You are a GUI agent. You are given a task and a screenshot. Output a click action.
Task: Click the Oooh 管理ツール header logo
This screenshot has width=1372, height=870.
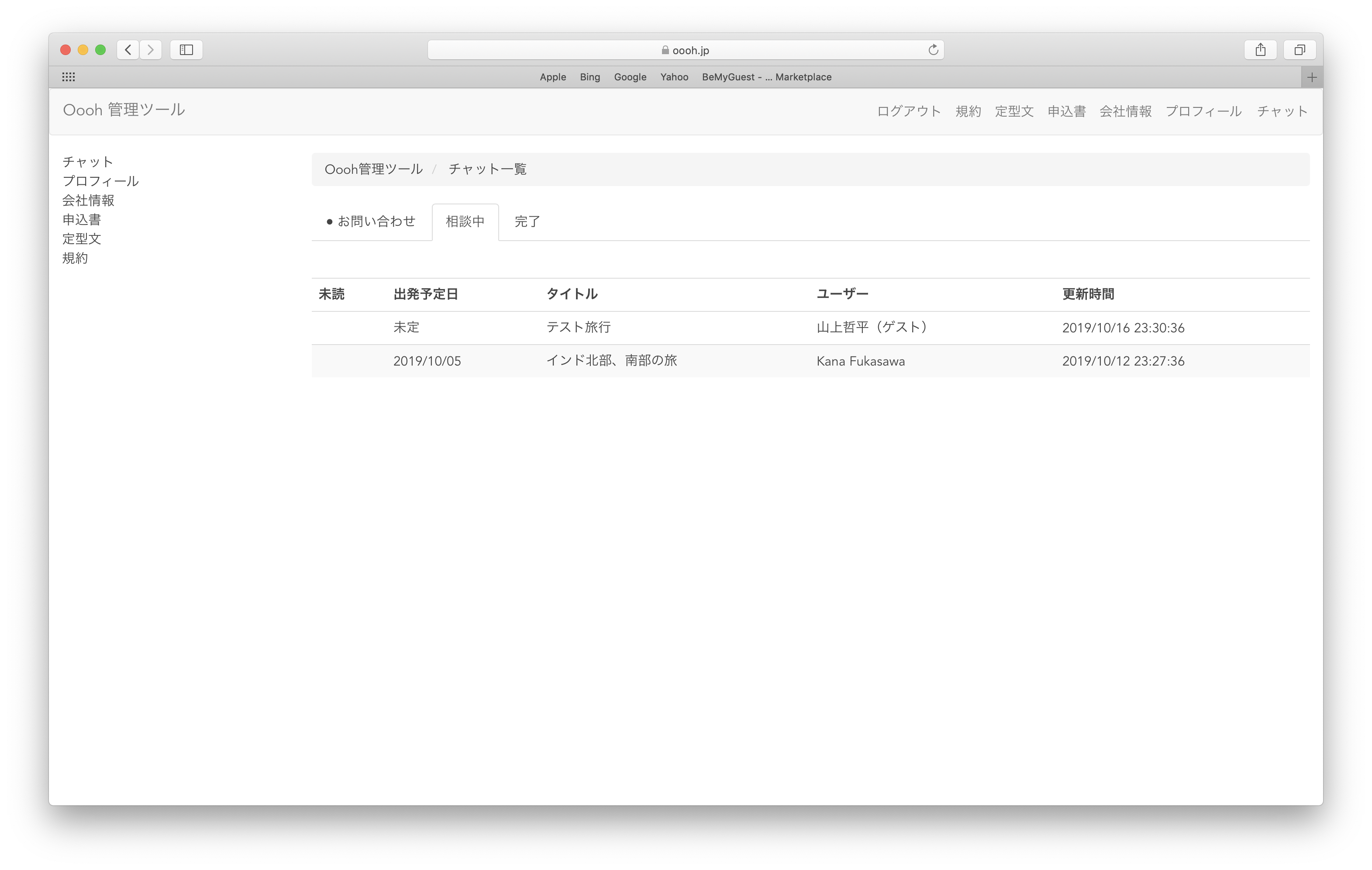pos(124,110)
